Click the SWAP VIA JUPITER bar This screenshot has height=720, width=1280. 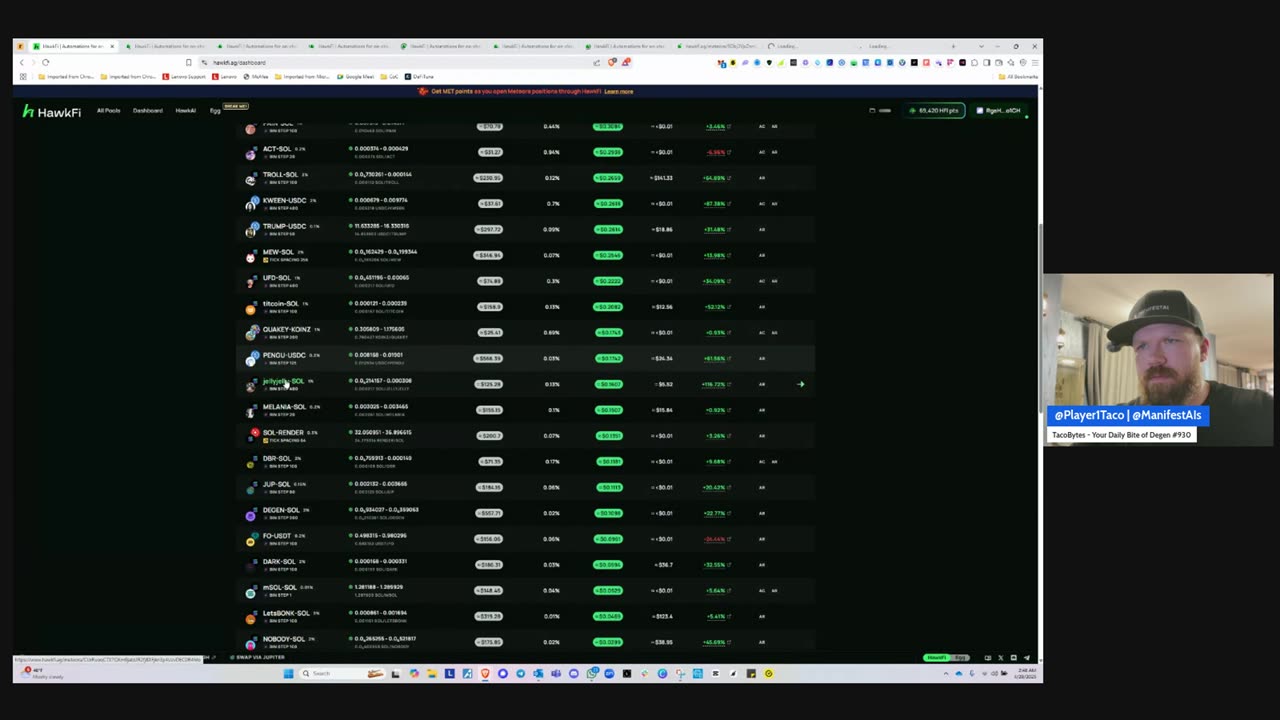258,657
